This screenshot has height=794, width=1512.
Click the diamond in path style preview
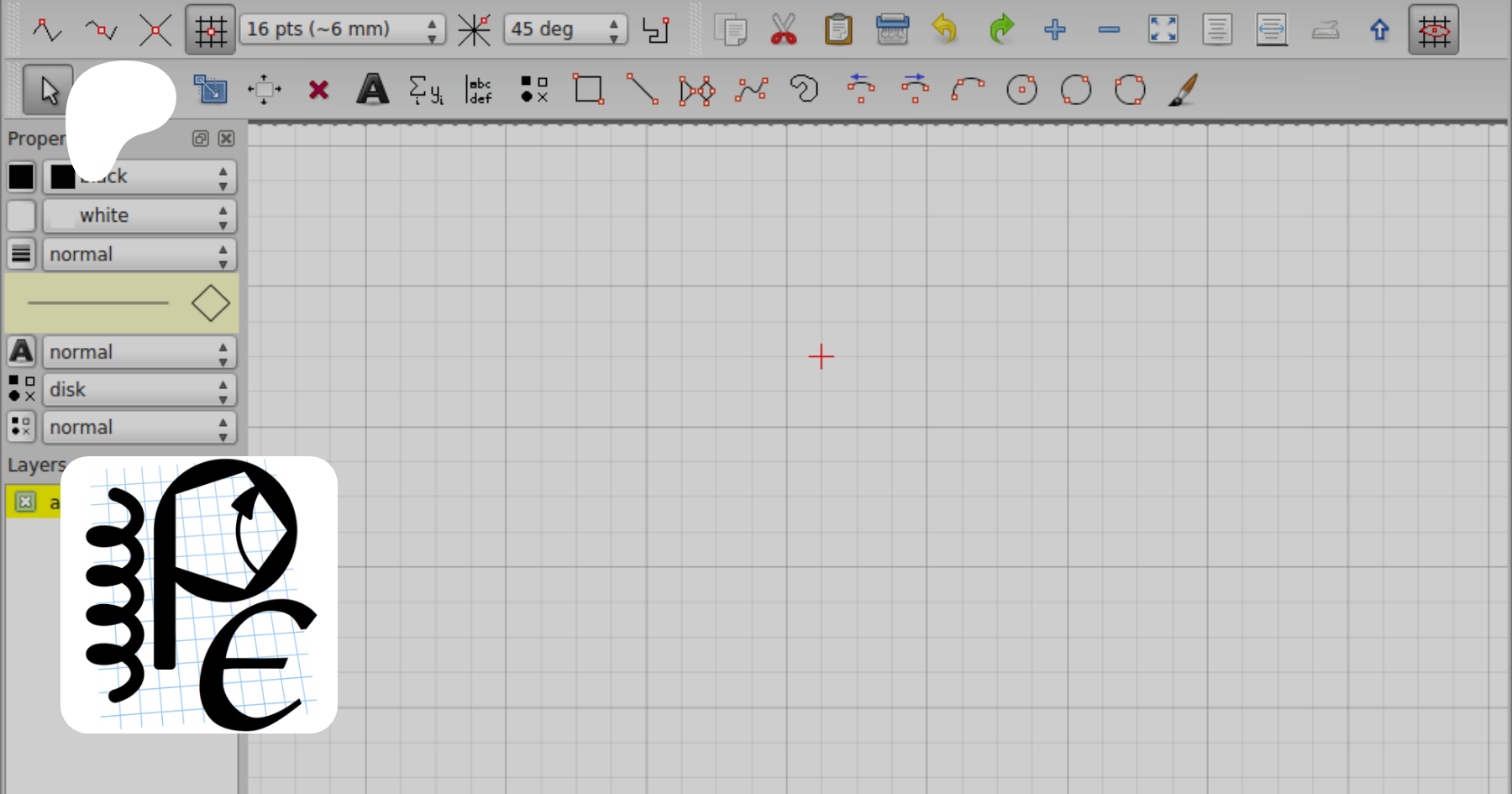pos(210,303)
